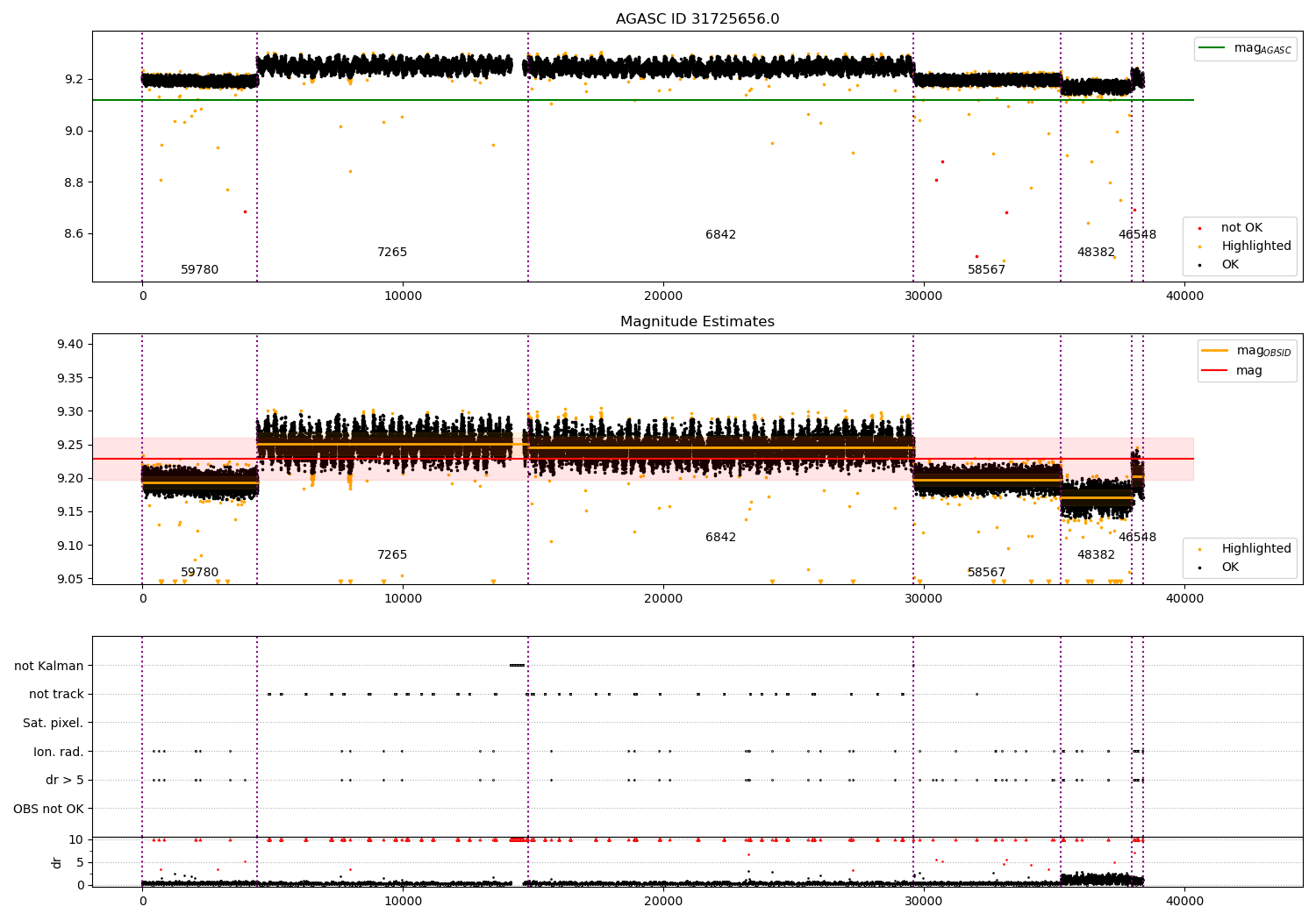Click y-tick '9.10' in middle plot
Screen dimensions: 1316x921
pos(71,546)
